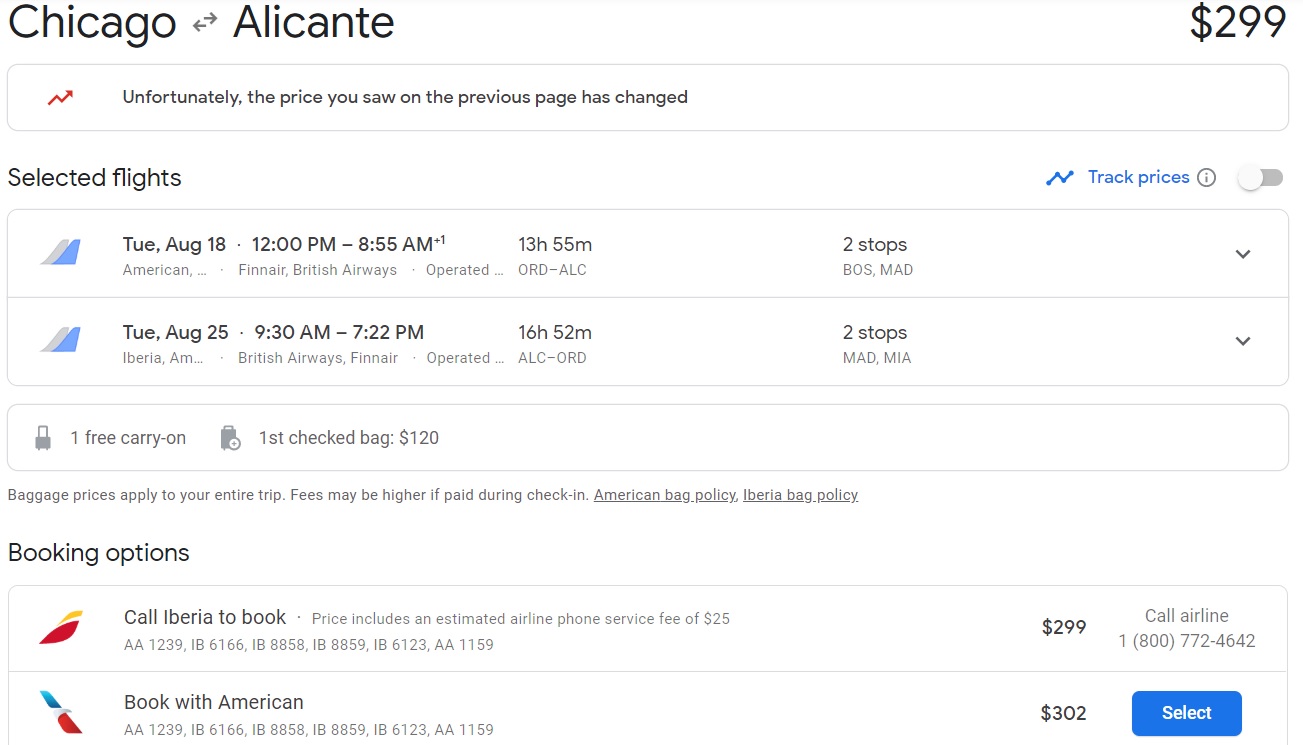Viewport: 1303px width, 745px height.
Task: Click the Track prices label
Action: pos(1138,177)
